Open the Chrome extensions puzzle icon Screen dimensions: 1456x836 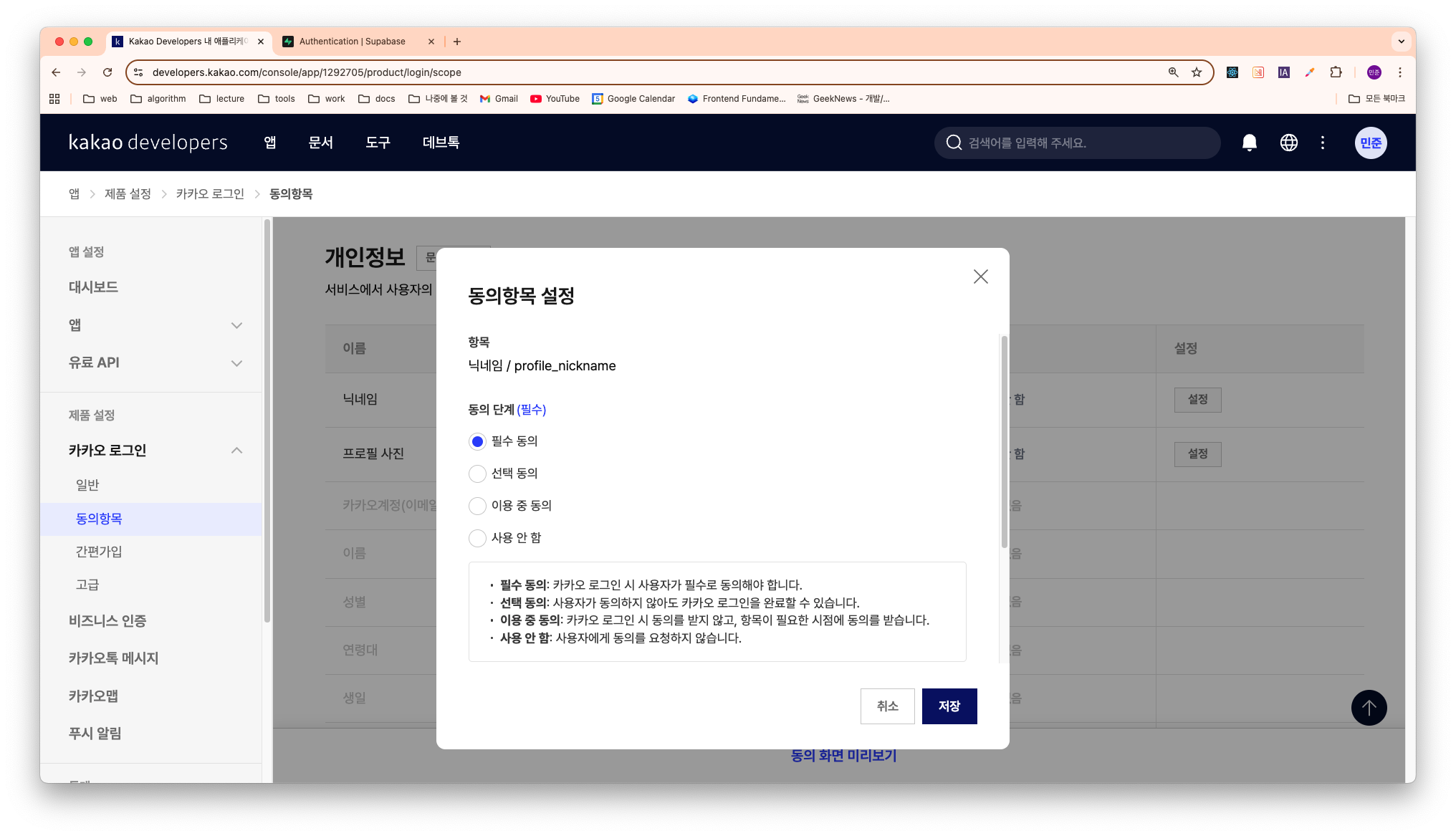pos(1336,72)
